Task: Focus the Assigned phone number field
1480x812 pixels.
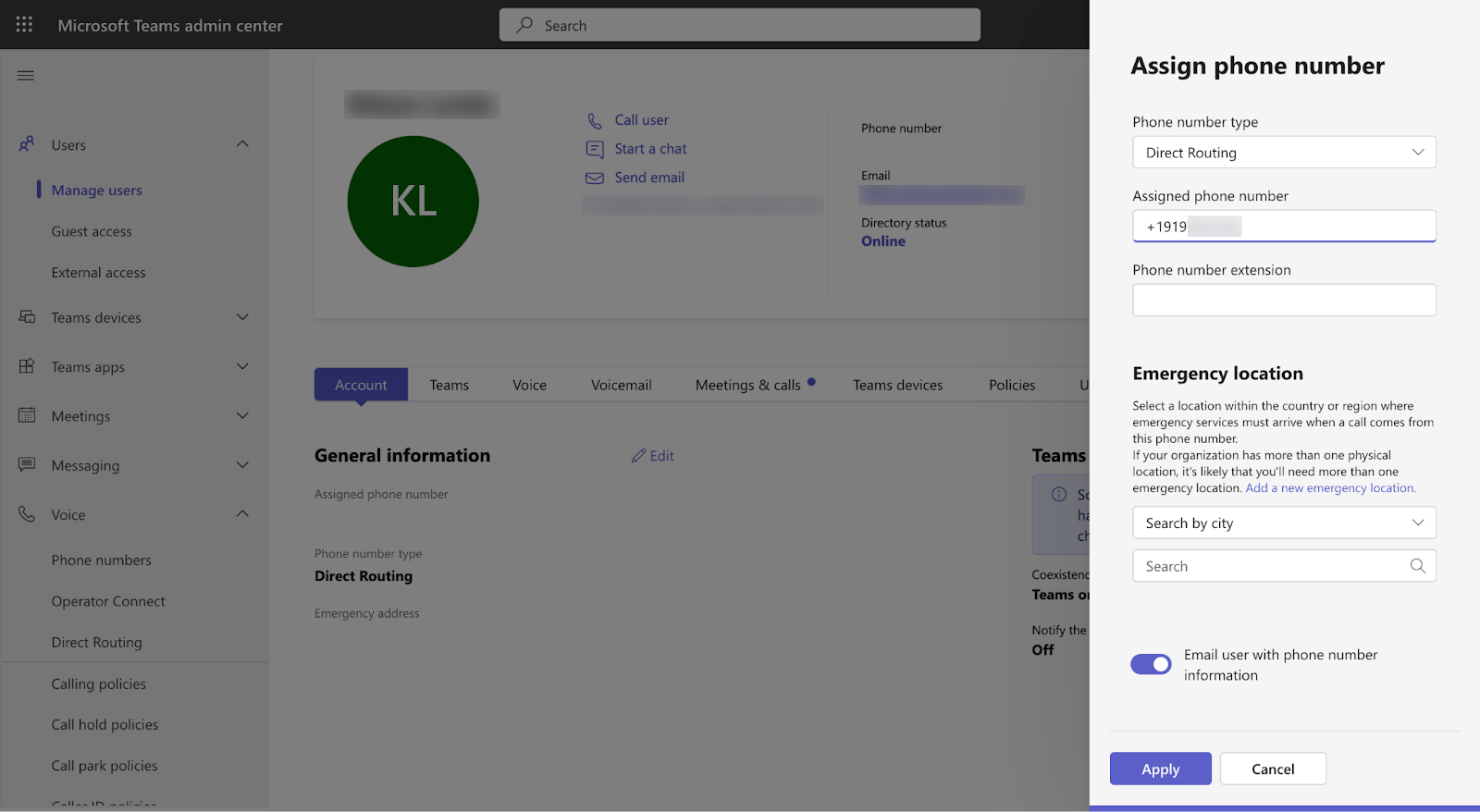Action: [x=1284, y=227]
